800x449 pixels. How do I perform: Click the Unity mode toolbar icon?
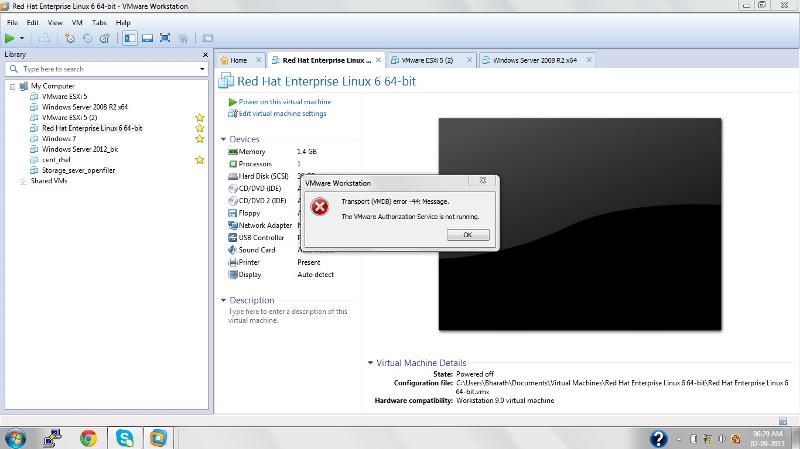(x=183, y=38)
